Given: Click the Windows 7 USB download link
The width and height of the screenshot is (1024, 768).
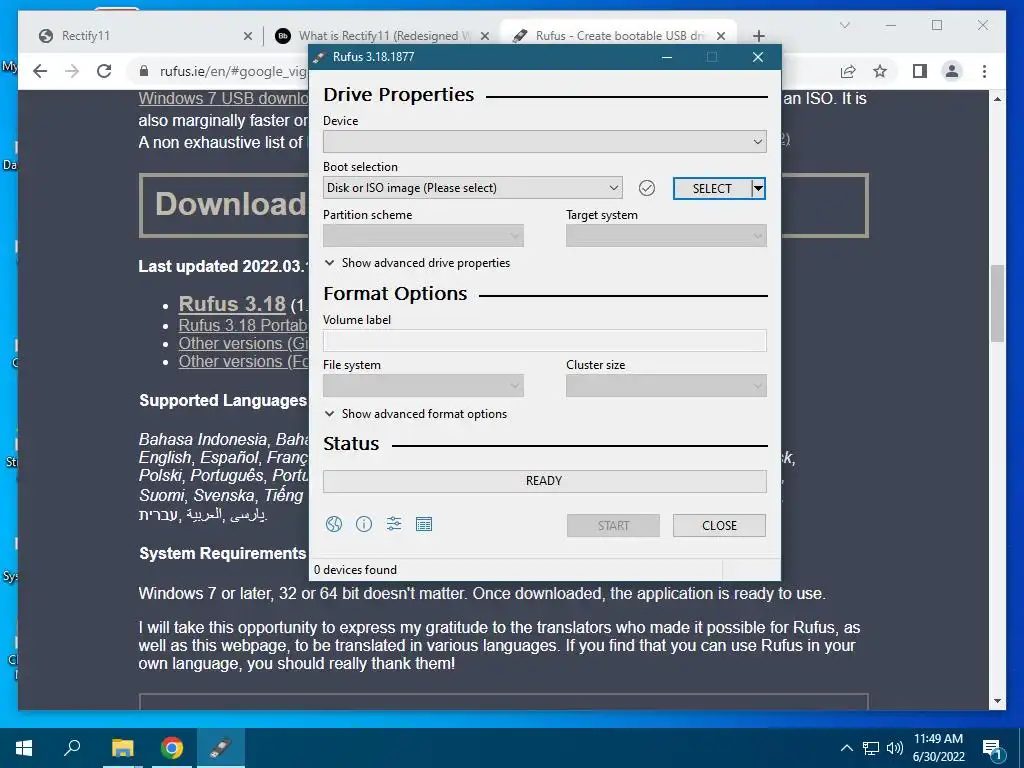Looking at the screenshot, I should tap(223, 99).
